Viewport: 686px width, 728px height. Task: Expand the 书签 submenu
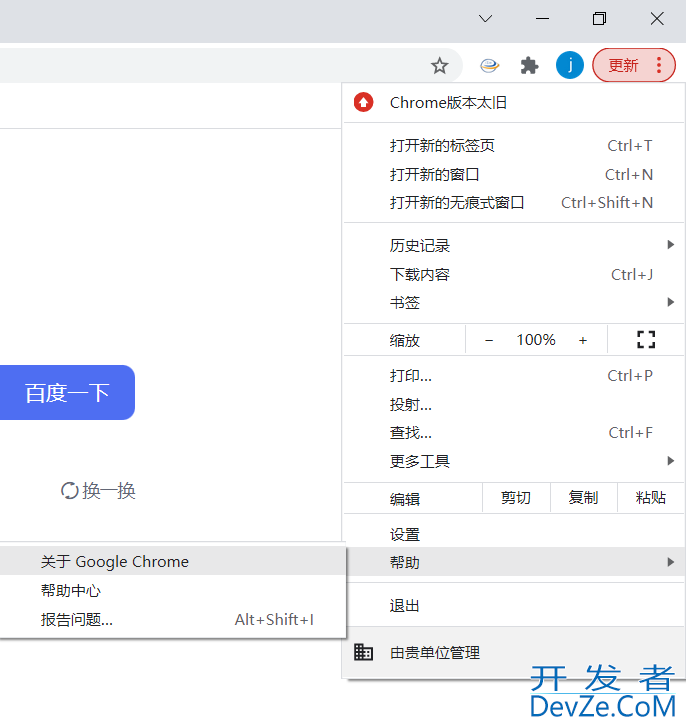pyautogui.click(x=514, y=303)
